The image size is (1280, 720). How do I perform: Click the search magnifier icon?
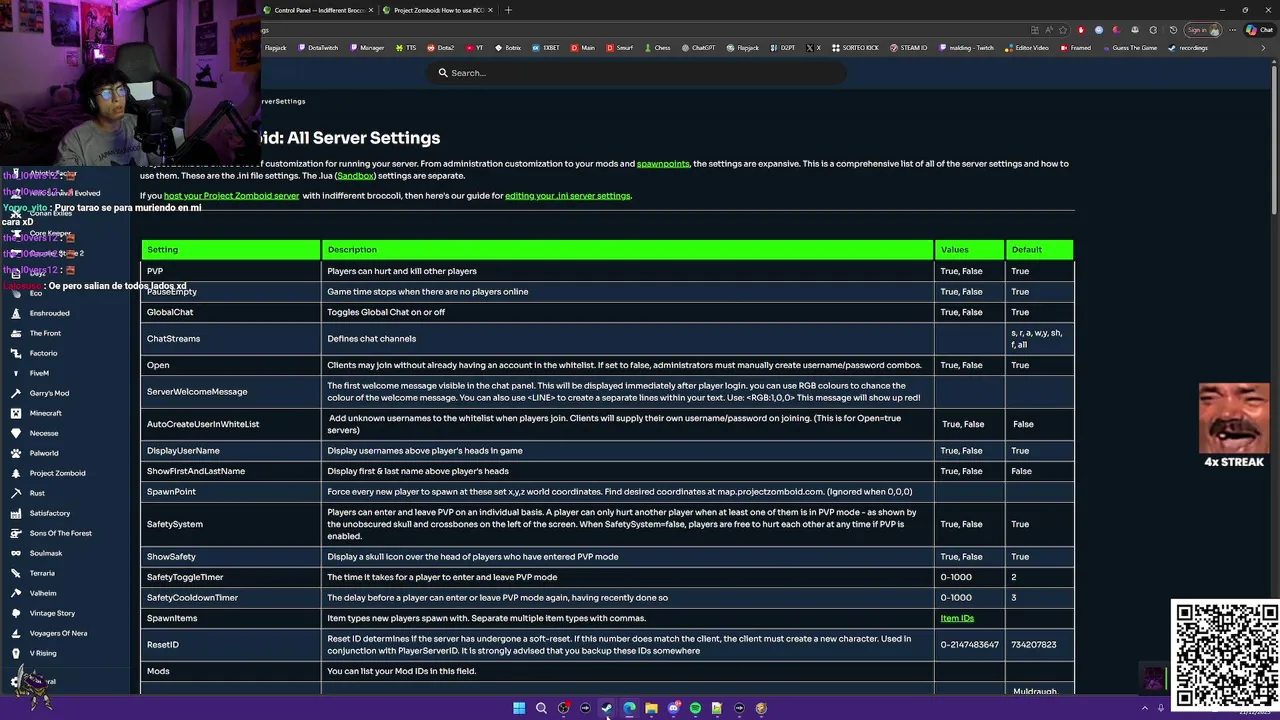443,73
